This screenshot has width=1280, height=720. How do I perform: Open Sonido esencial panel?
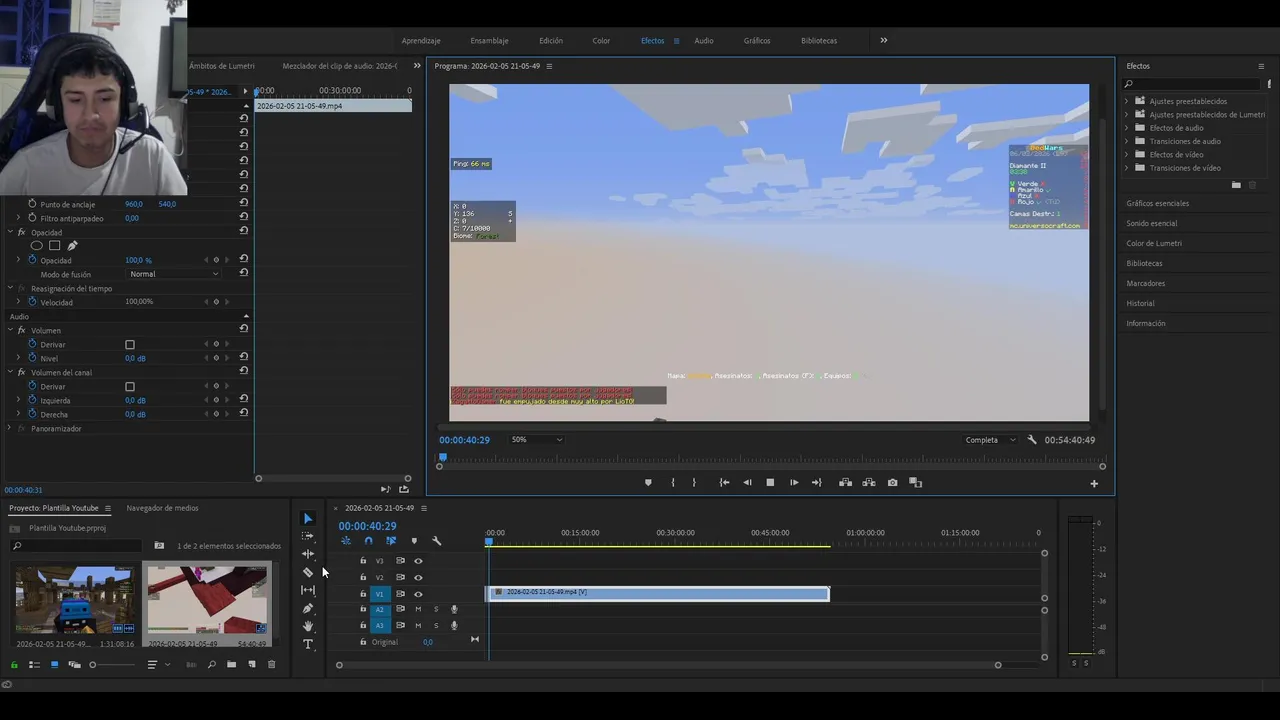(x=1152, y=223)
